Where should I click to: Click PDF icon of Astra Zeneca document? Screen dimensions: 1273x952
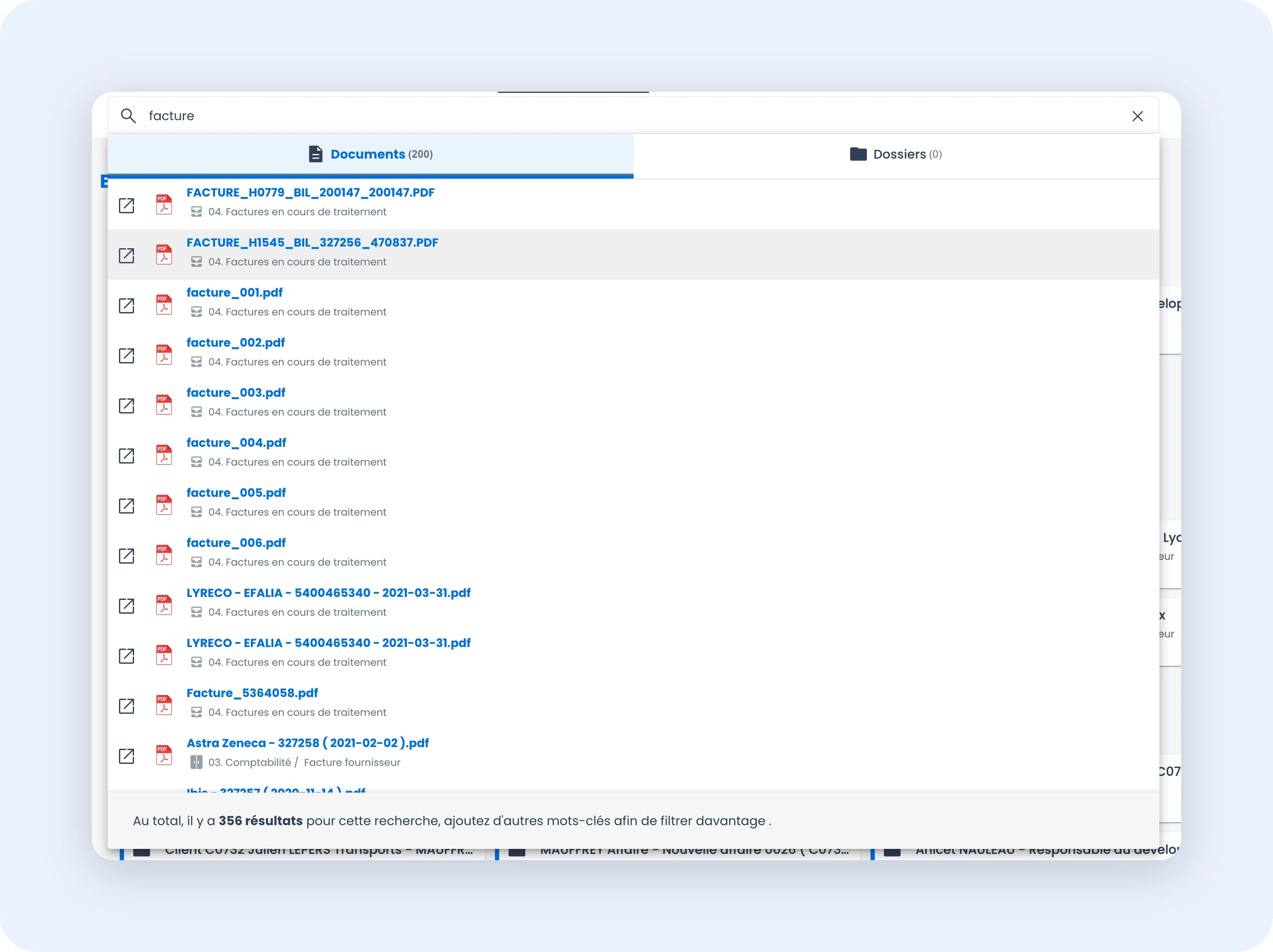point(164,755)
